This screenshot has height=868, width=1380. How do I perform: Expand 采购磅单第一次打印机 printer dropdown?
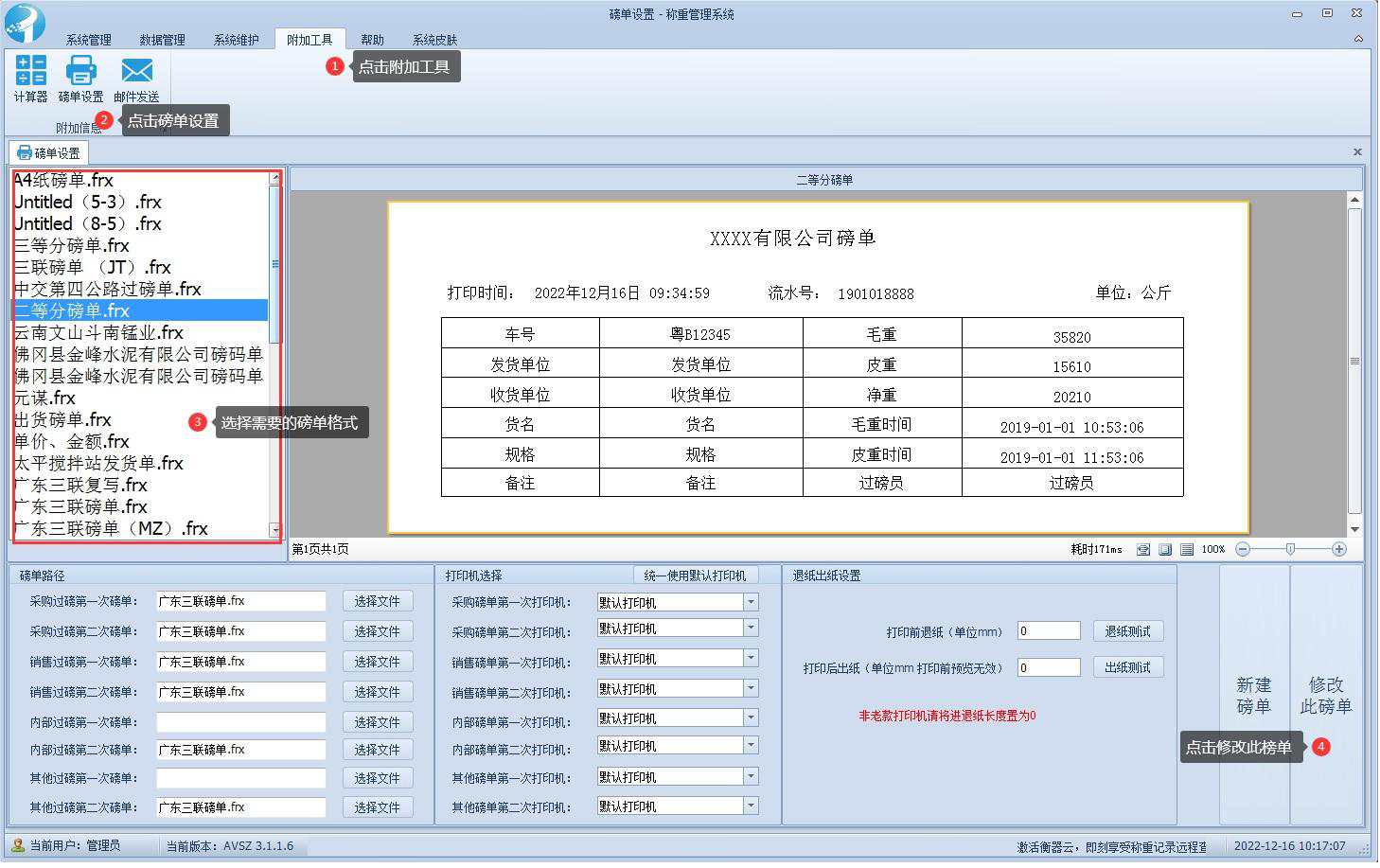point(751,602)
